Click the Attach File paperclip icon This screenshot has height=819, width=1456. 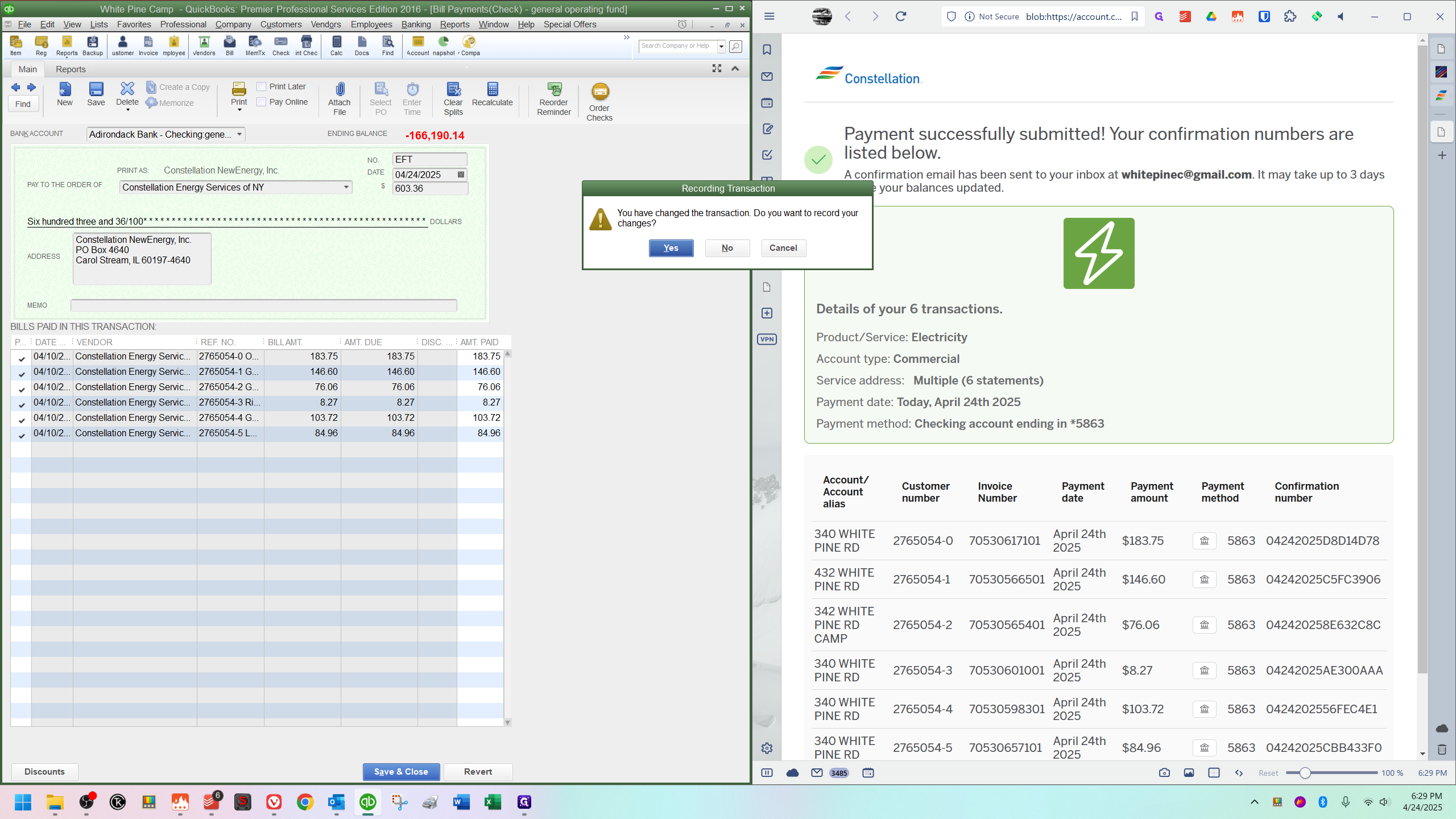point(340,90)
